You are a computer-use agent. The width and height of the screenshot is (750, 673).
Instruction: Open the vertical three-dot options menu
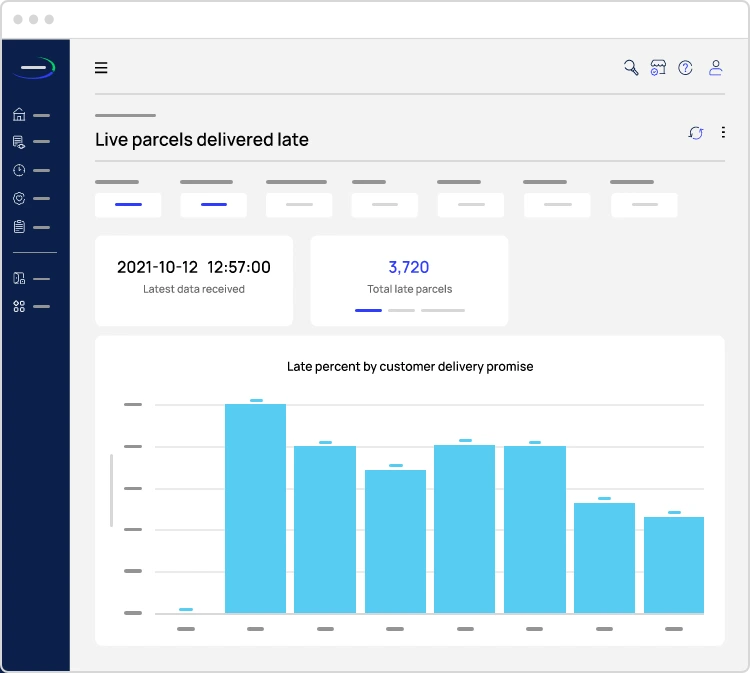pyautogui.click(x=723, y=133)
